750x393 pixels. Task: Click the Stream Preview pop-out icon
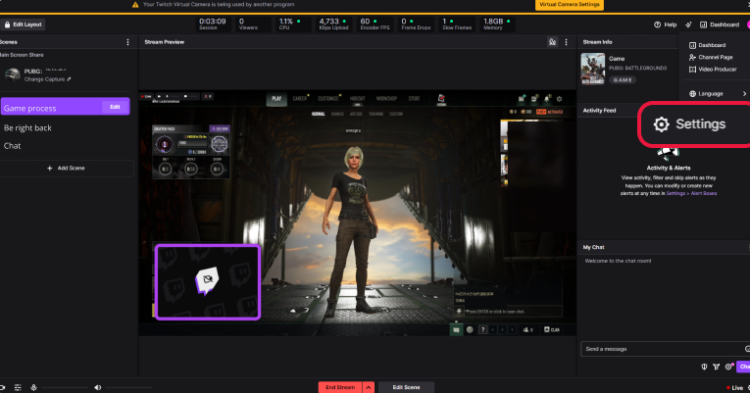click(552, 42)
